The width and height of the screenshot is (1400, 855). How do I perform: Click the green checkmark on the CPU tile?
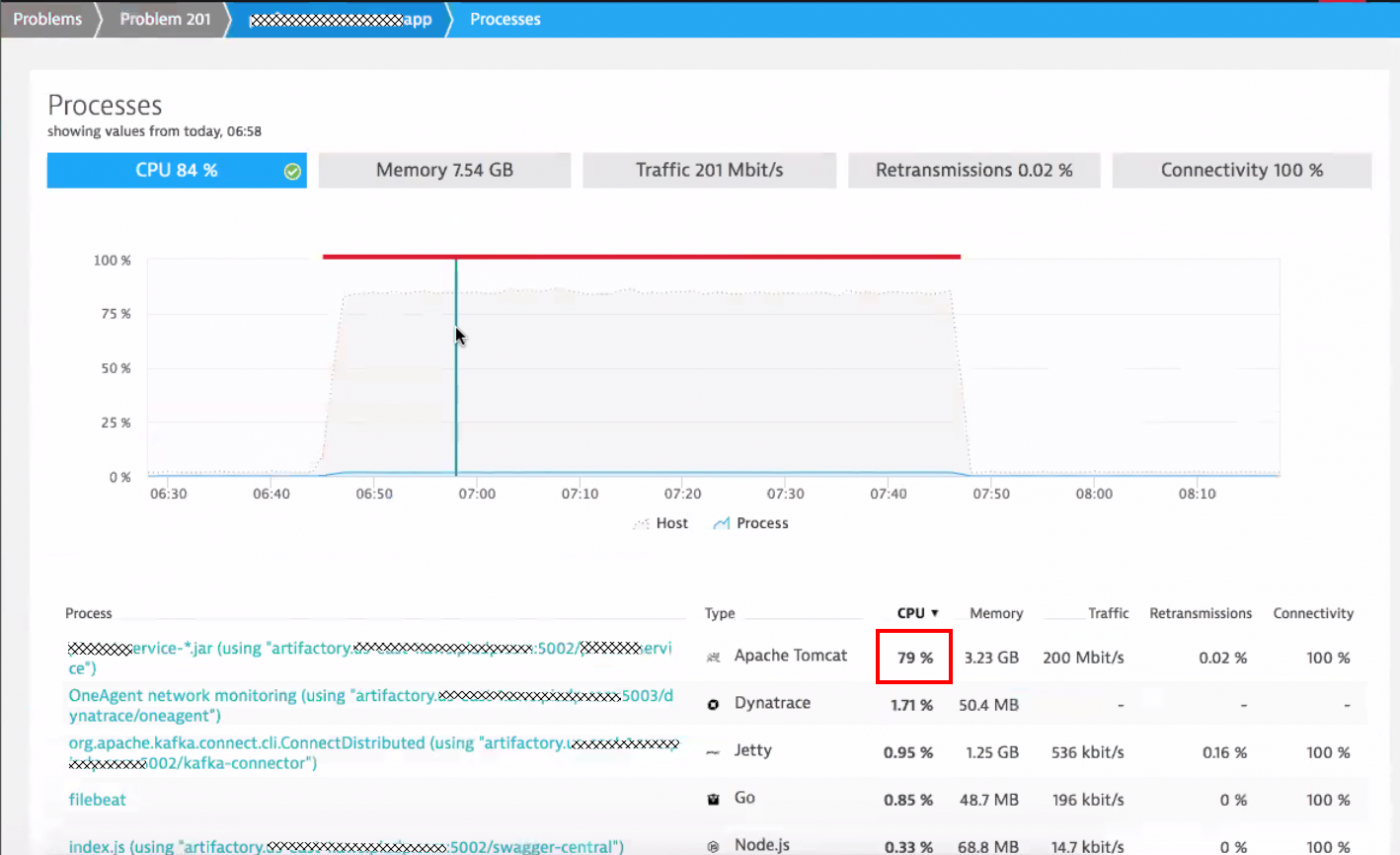pos(292,171)
